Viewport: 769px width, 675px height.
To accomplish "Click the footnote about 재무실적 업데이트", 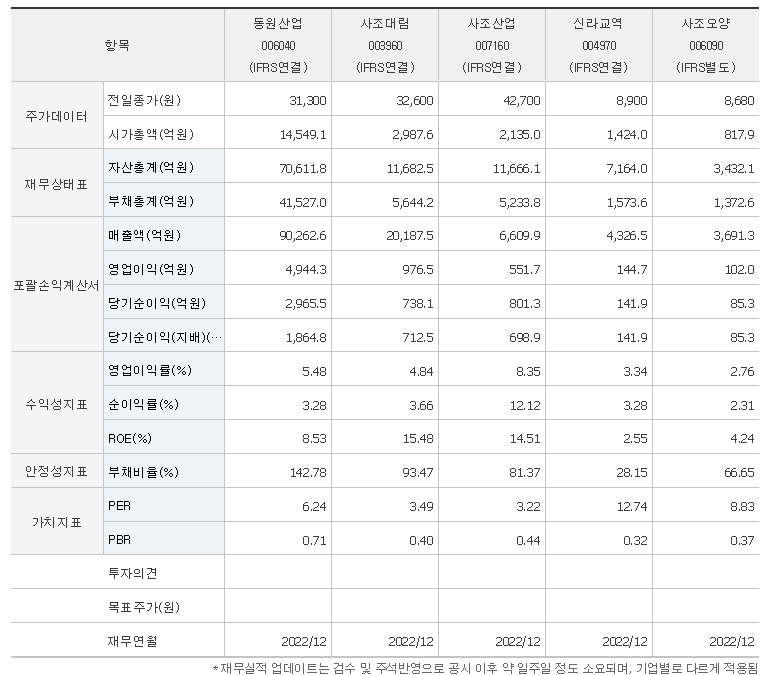I will tap(485, 668).
